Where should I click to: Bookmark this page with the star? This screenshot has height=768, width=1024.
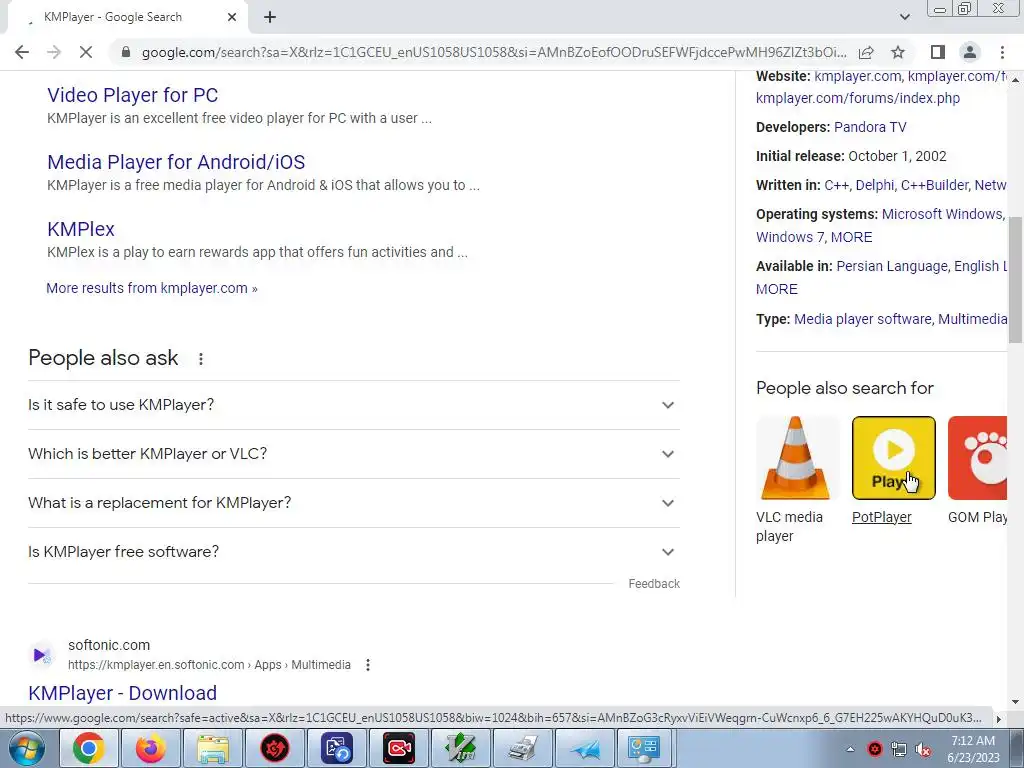898,52
